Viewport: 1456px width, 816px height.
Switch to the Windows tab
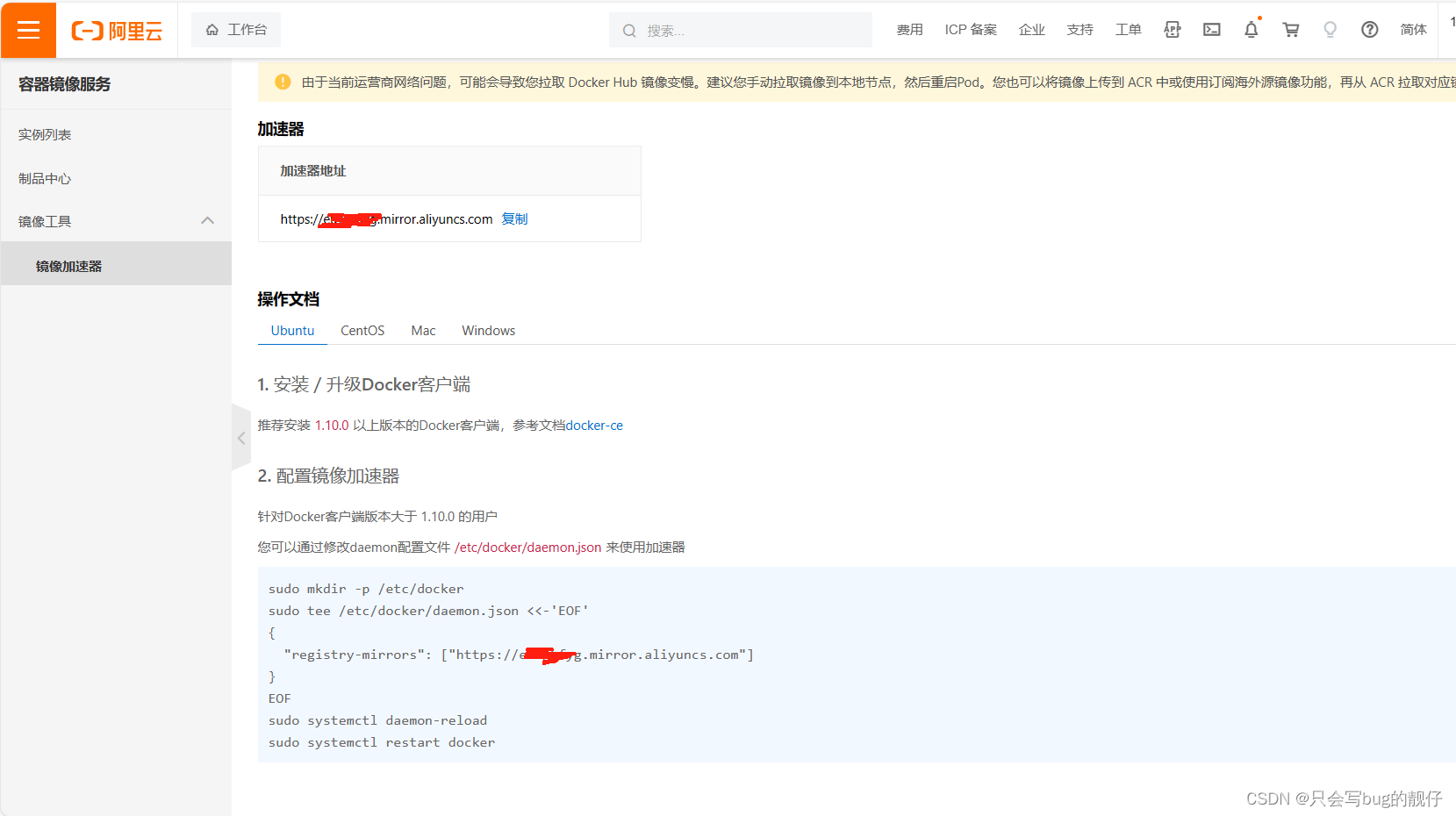point(489,331)
